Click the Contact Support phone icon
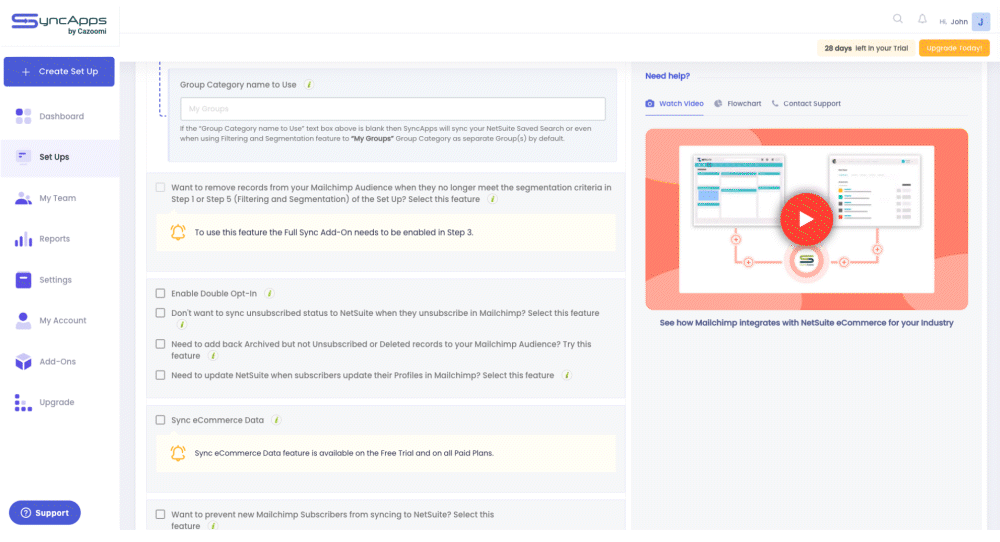The height and width of the screenshot is (542, 1000). [x=775, y=103]
